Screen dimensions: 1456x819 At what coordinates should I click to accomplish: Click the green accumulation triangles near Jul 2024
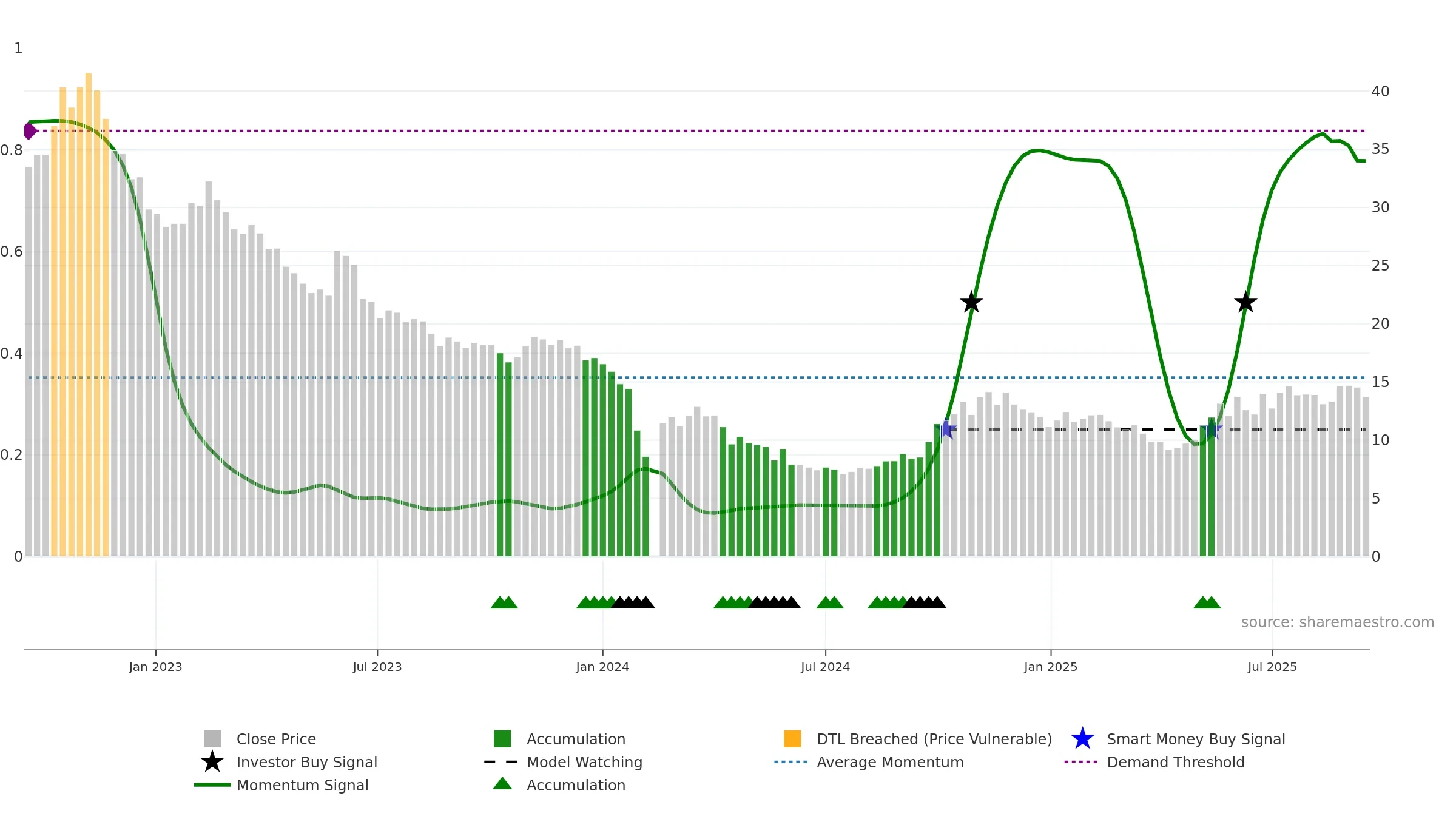click(830, 602)
